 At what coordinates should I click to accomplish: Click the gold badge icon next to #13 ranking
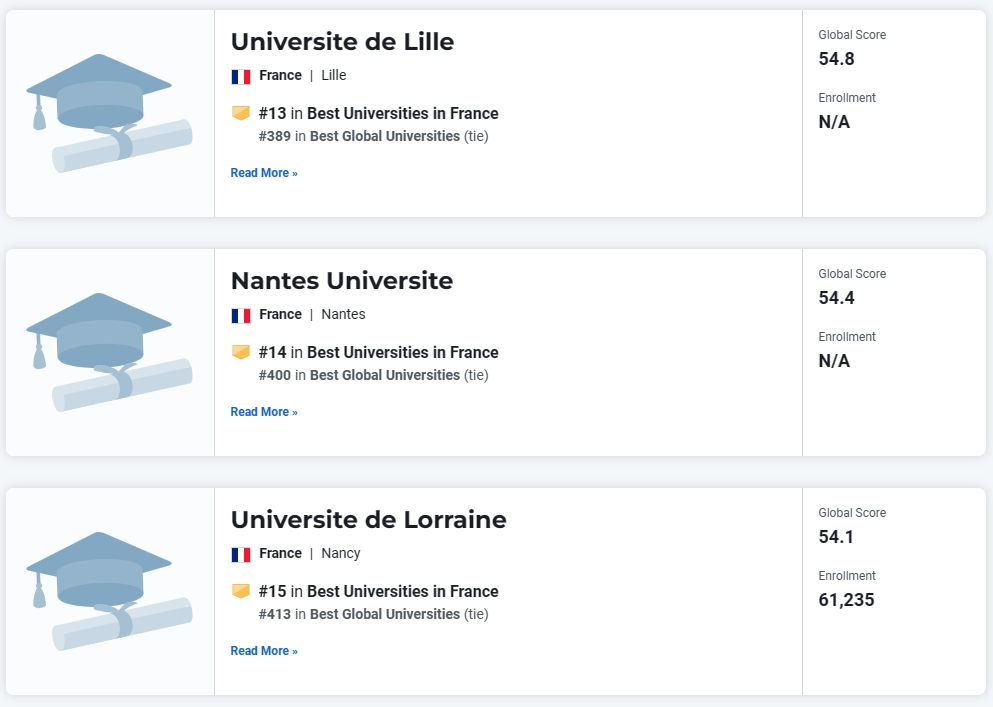(241, 113)
